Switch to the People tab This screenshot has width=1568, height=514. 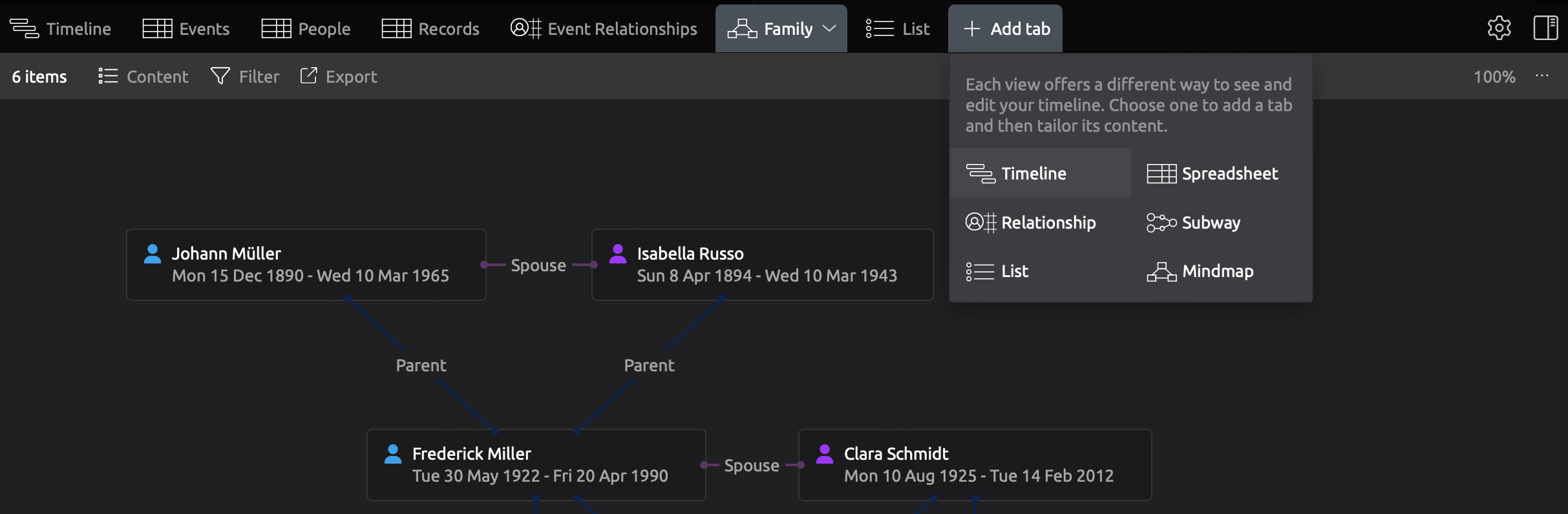pos(306,28)
